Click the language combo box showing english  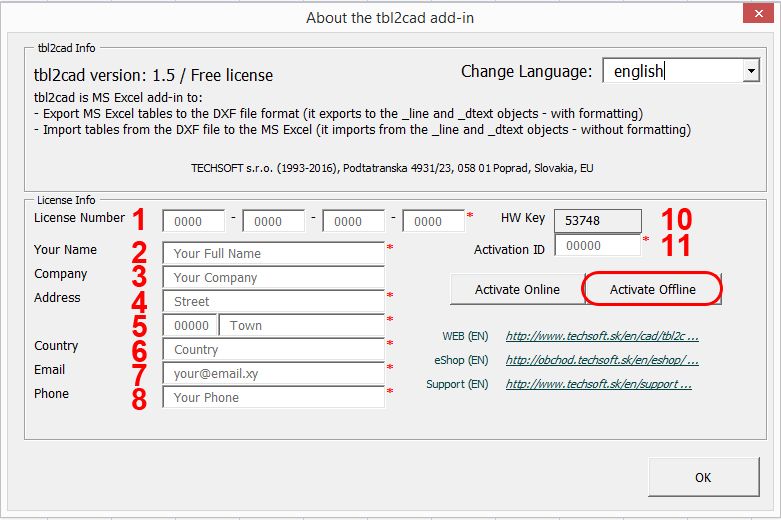click(671, 71)
